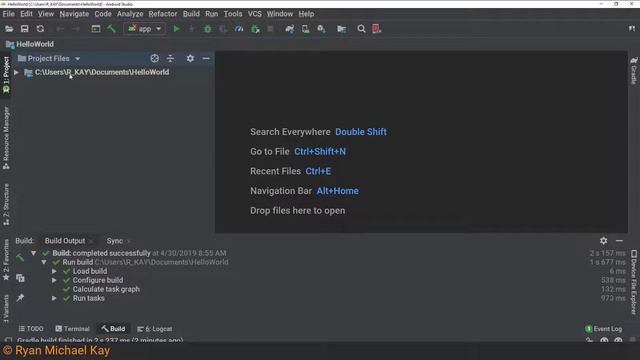Screen dimensions: 640x360
Task: Select the Calculate task graph row
Action: (x=106, y=289)
